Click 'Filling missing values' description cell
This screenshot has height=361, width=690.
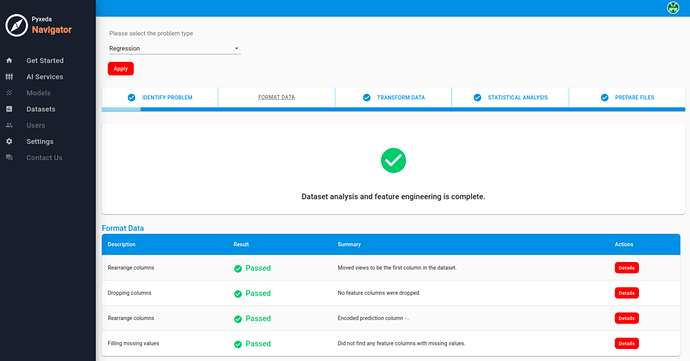(x=133, y=343)
